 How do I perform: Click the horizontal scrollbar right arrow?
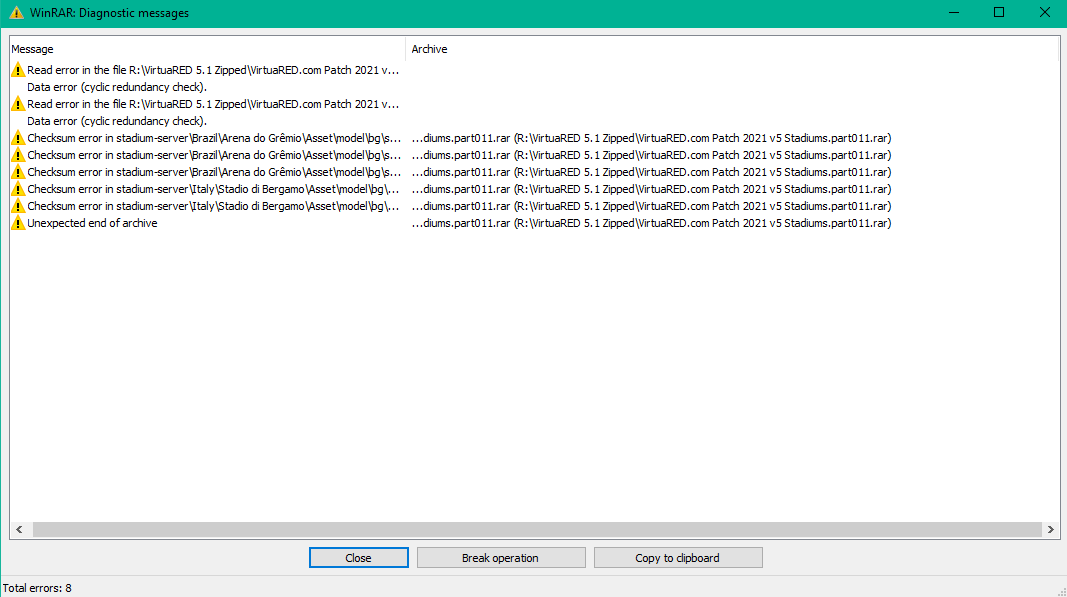coord(1051,530)
